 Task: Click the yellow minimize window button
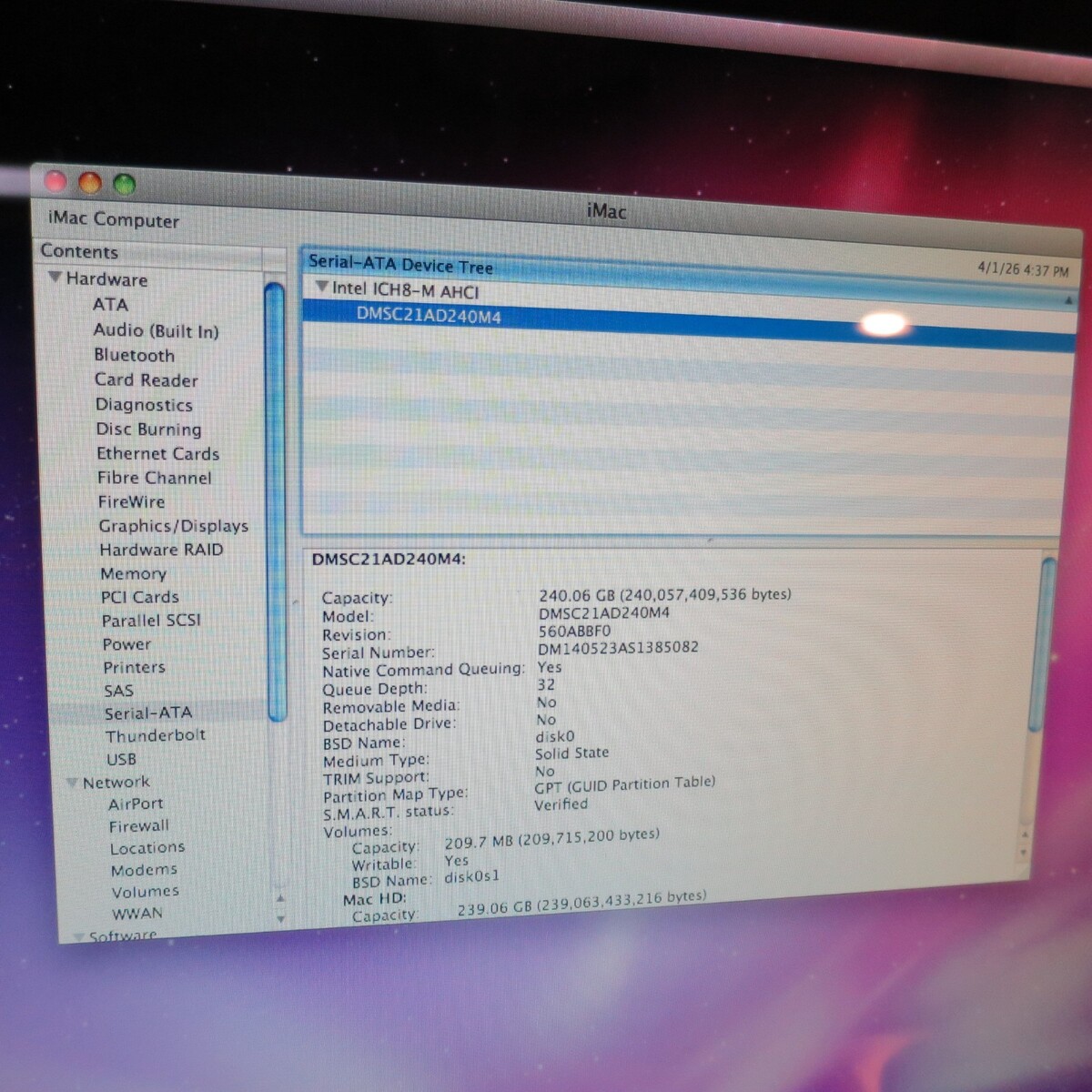coord(90,183)
